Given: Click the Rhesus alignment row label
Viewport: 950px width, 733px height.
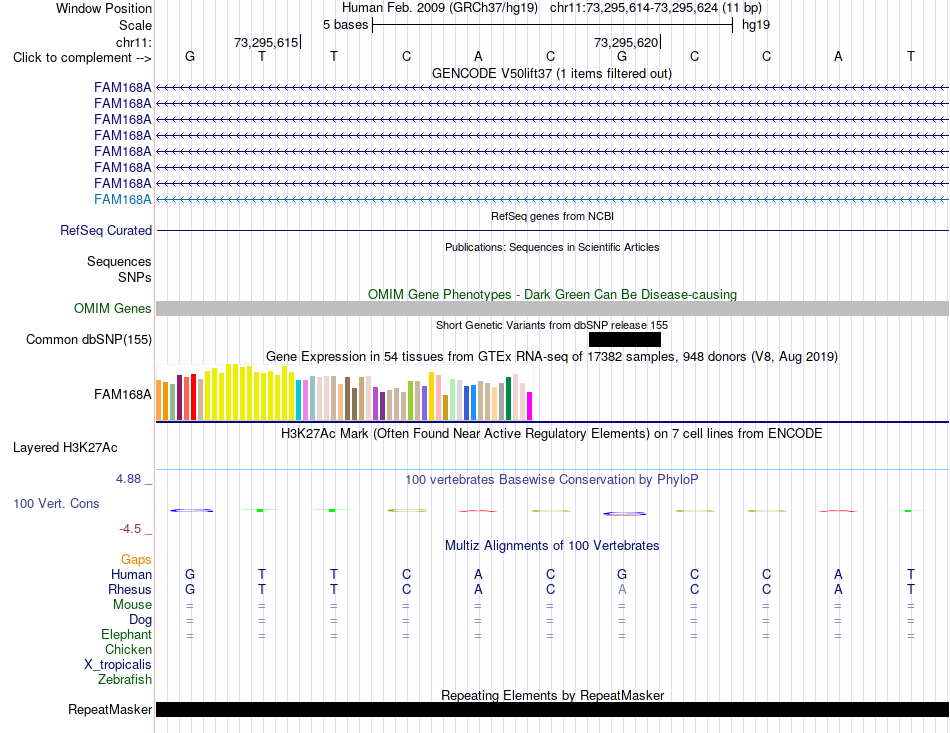Looking at the screenshot, I should pyautogui.click(x=130, y=589).
